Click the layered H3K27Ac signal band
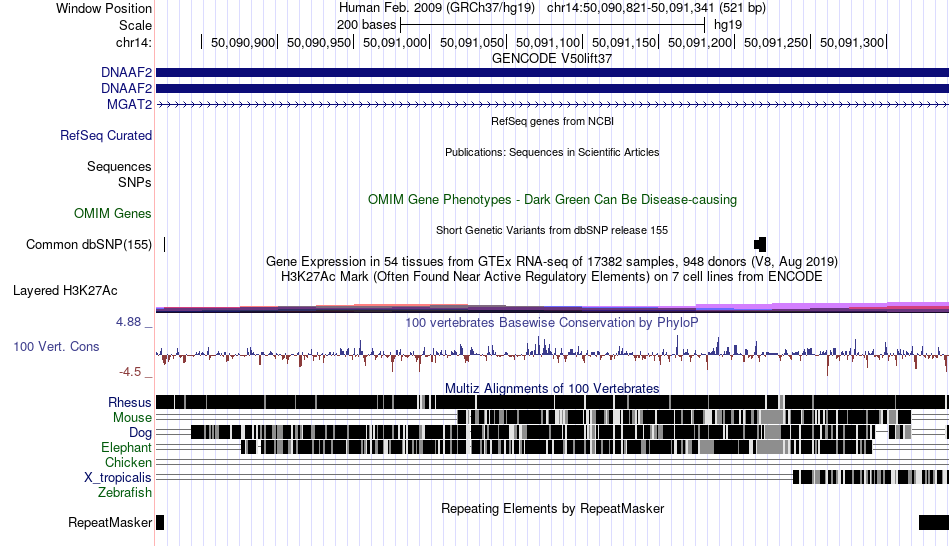950x546 pixels. coord(552,307)
